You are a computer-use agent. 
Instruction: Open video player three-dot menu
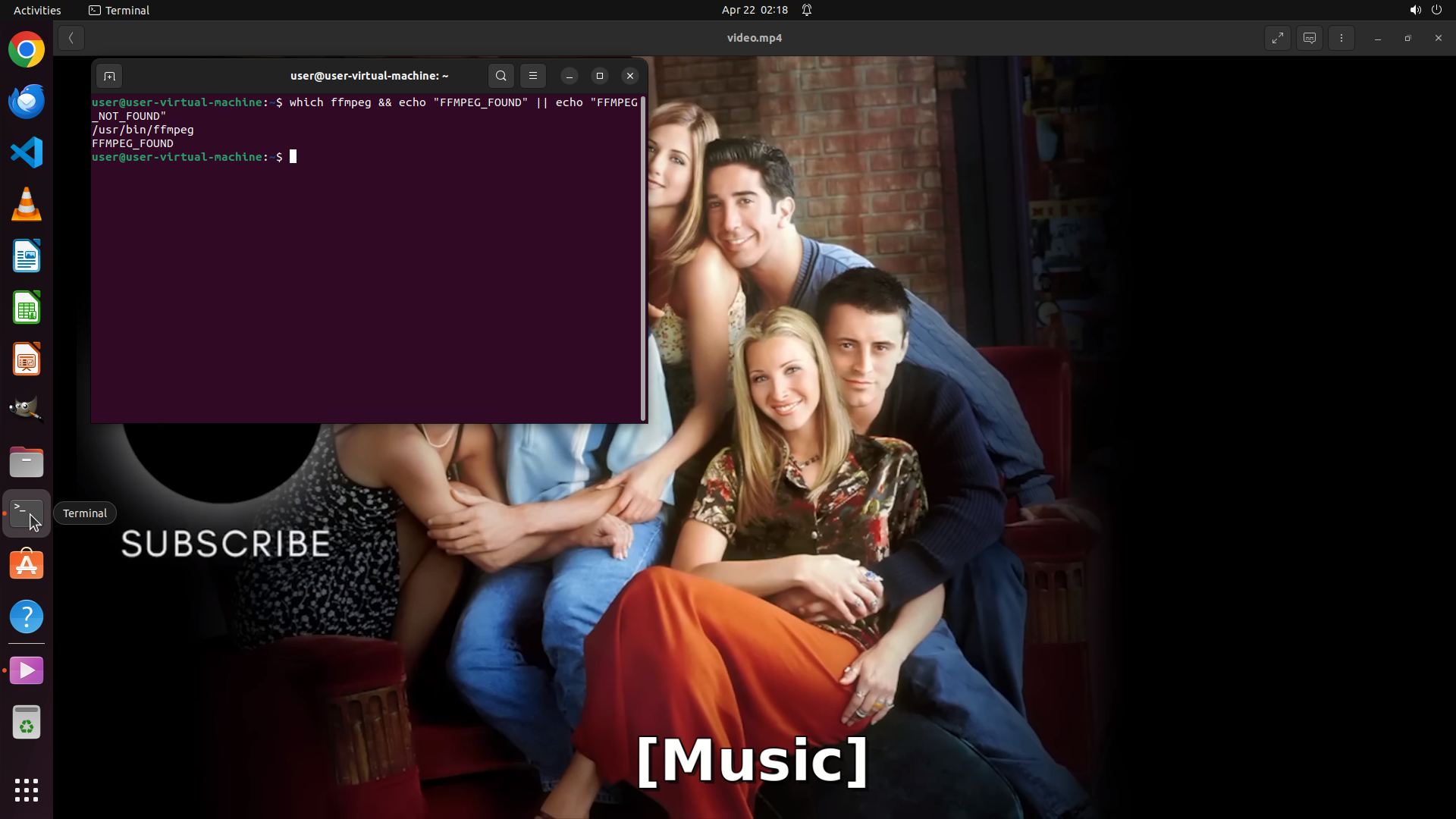click(1341, 38)
